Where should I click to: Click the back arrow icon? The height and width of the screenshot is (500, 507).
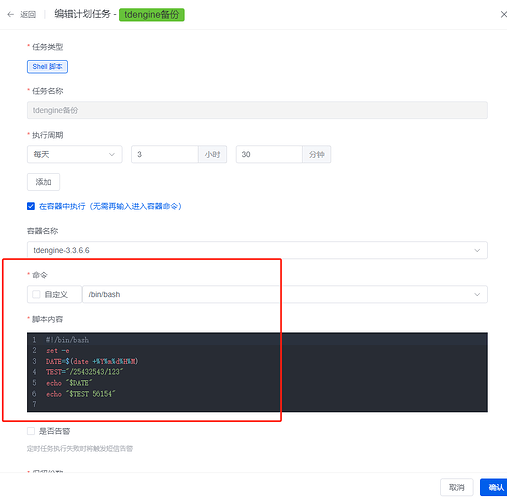11,14
